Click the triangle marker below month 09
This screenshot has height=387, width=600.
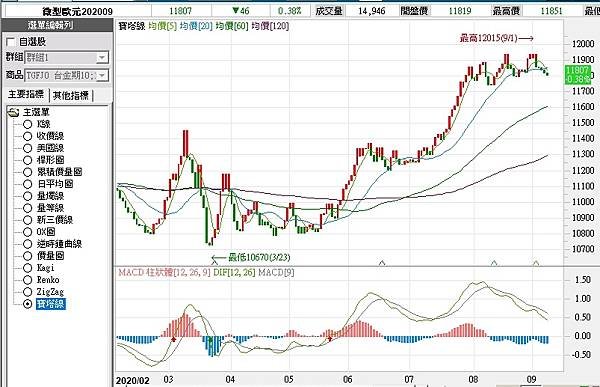(536, 263)
